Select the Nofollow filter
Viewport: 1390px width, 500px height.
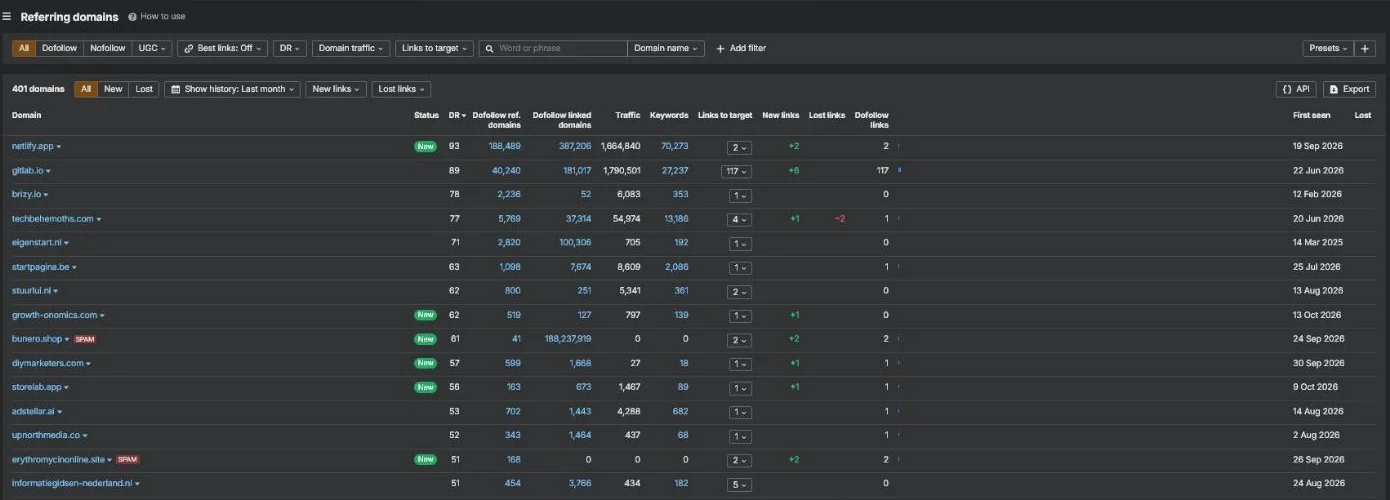pyautogui.click(x=107, y=48)
